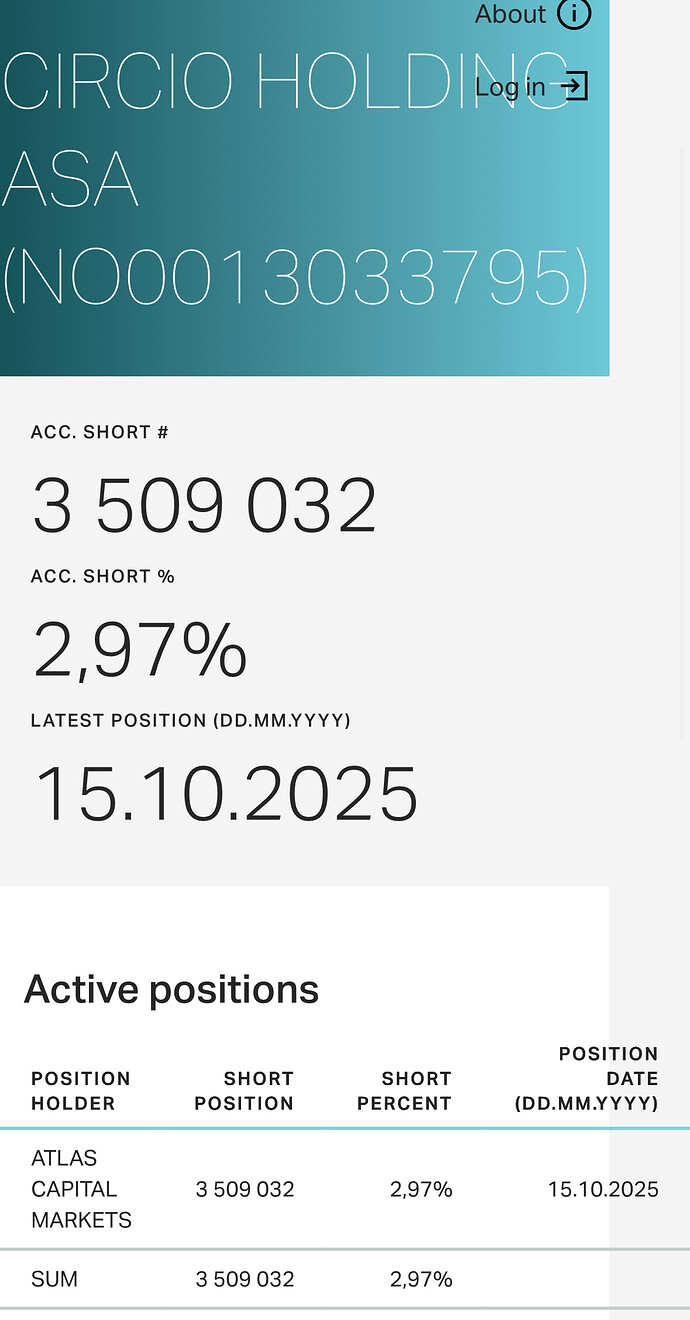Sort by Short Percent column header
The height and width of the screenshot is (1320, 690).
(x=416, y=1091)
